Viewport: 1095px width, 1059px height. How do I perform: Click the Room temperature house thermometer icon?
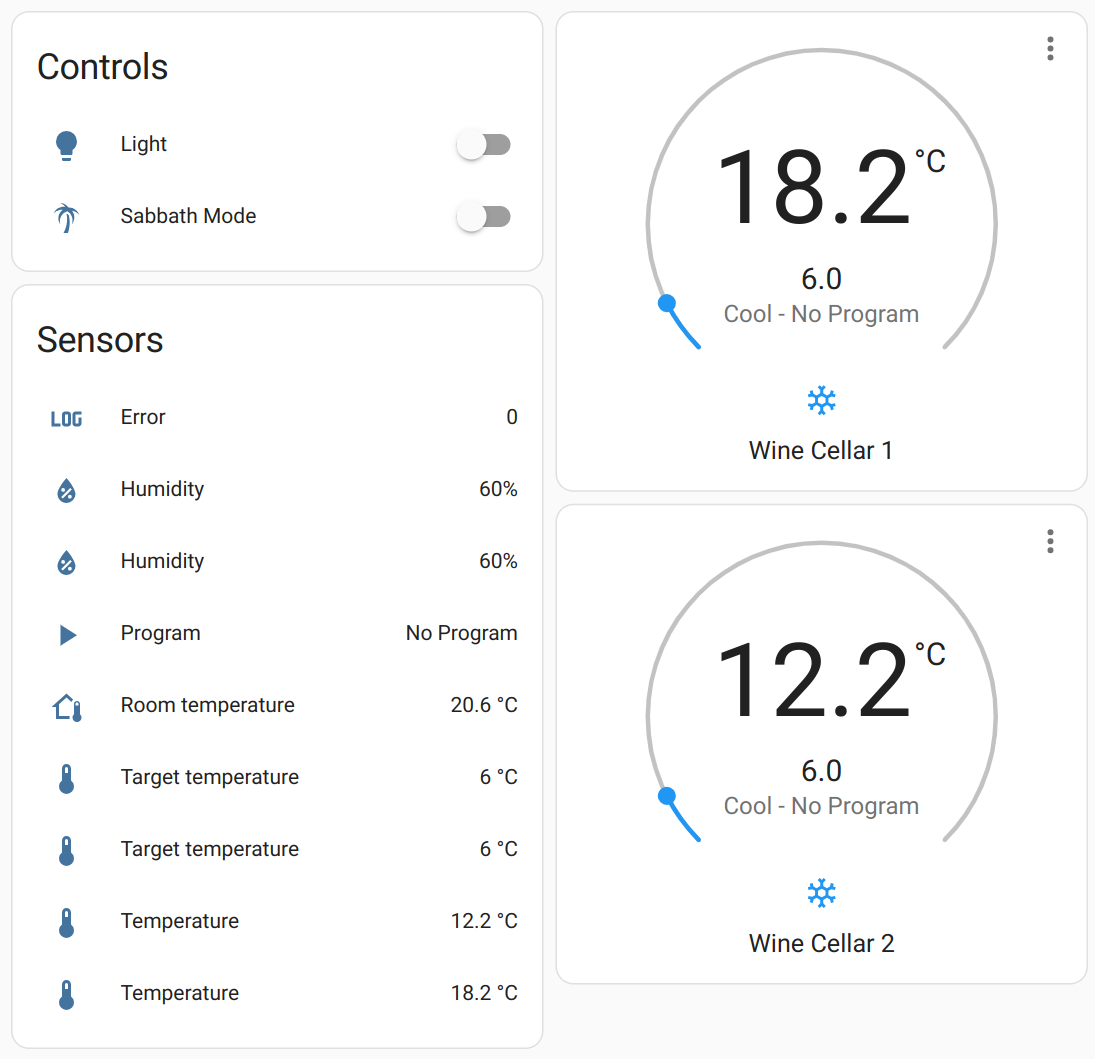[66, 707]
